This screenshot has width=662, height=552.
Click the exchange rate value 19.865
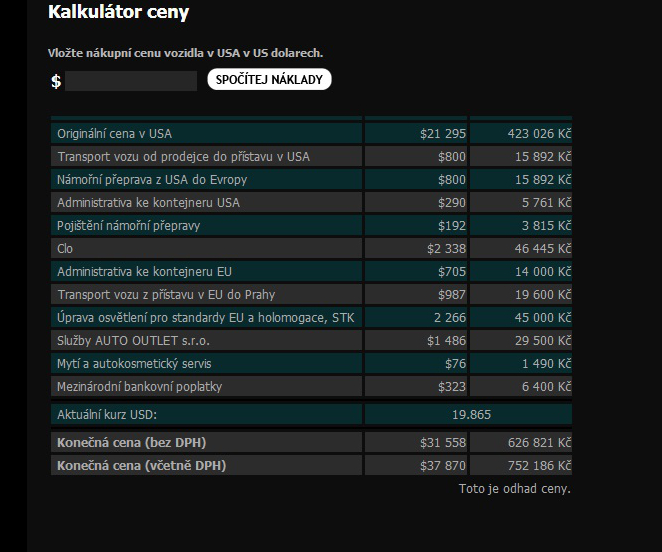pos(471,414)
